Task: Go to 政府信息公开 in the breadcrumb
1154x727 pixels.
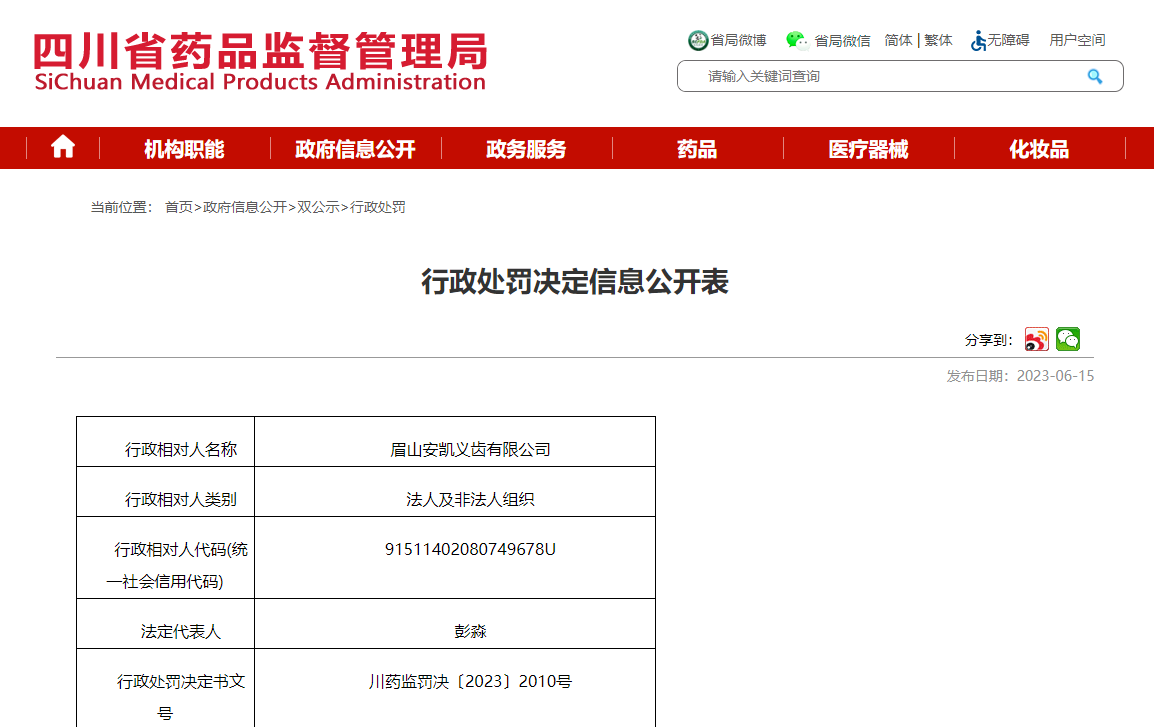Action: (245, 208)
